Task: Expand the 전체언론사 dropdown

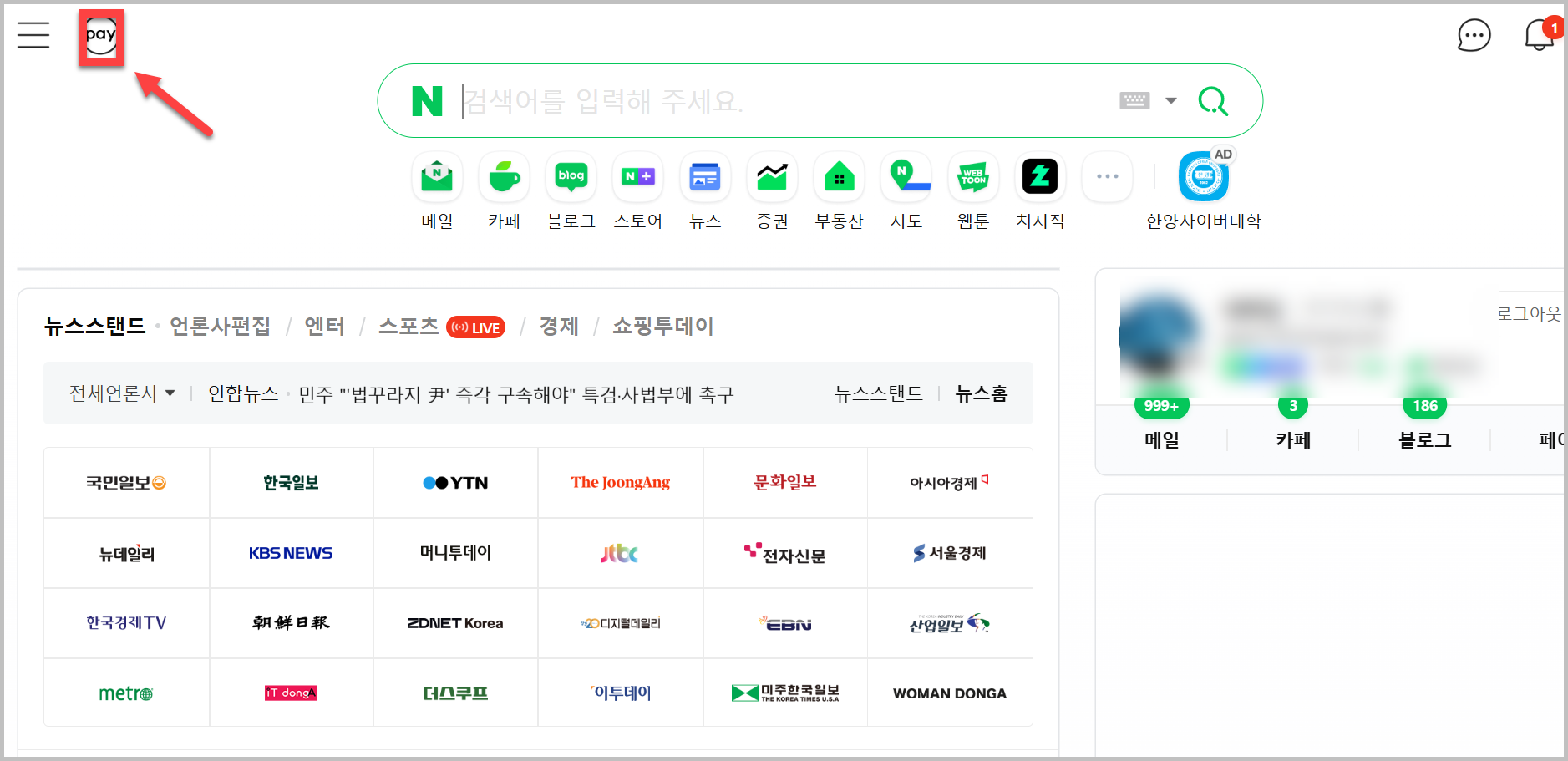Action: pos(122,393)
